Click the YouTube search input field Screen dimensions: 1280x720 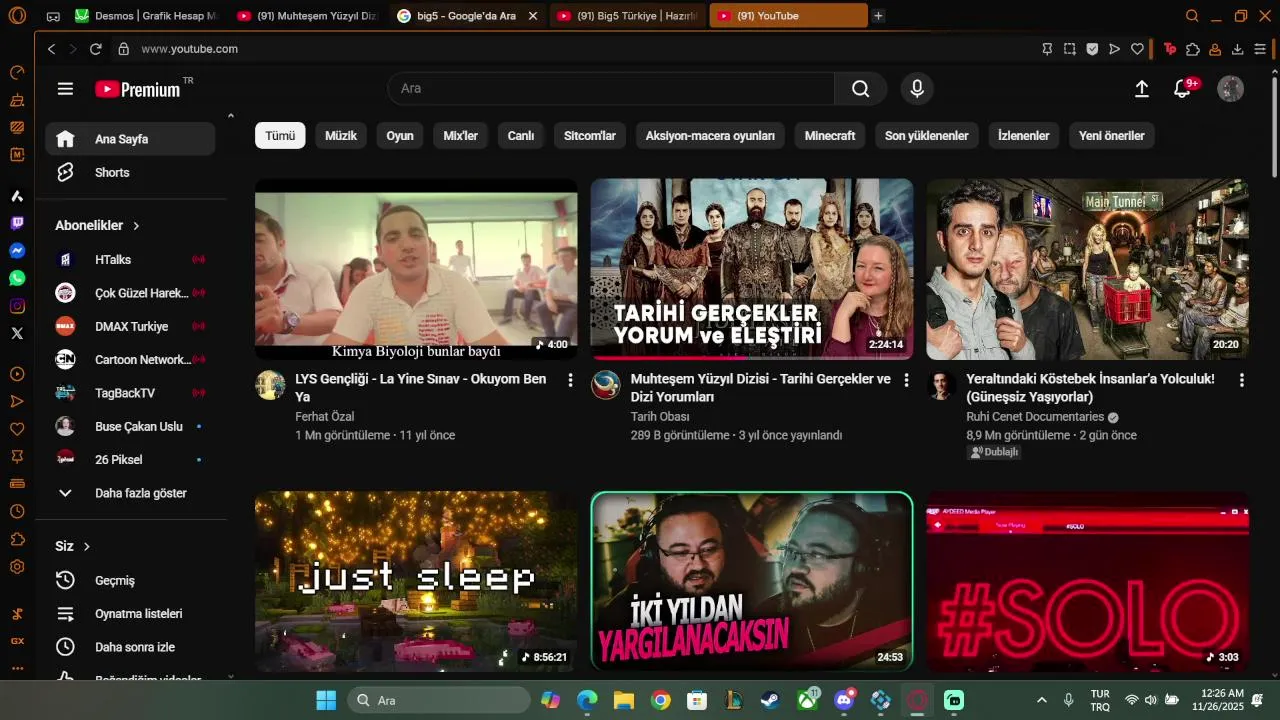[611, 89]
